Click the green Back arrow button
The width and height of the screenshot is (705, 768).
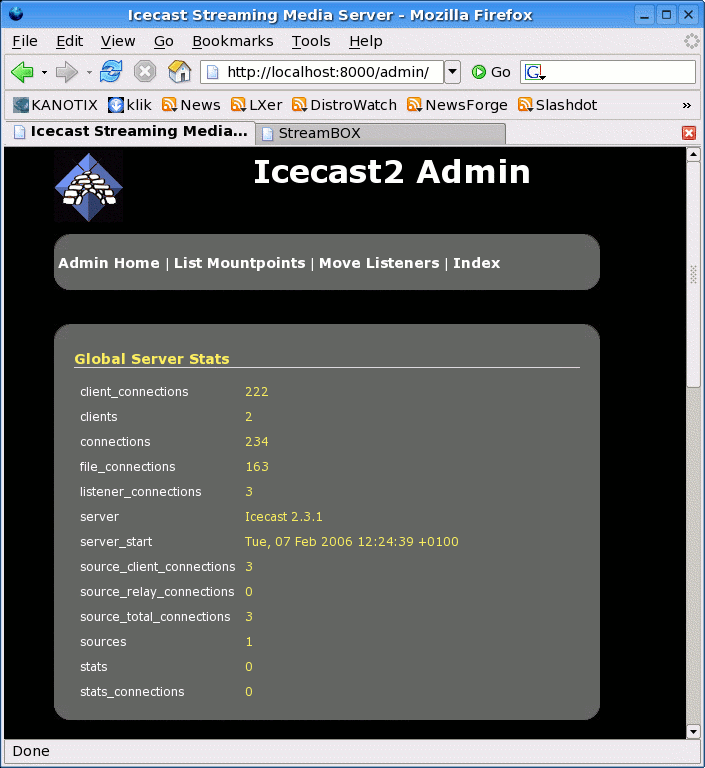pyautogui.click(x=23, y=72)
